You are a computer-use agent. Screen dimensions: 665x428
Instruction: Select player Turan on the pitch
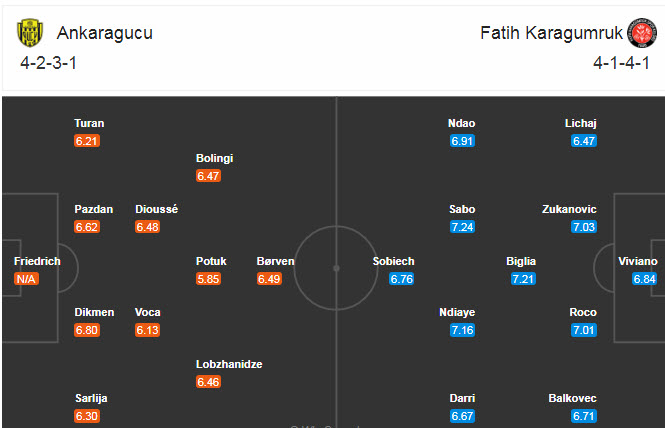(89, 124)
